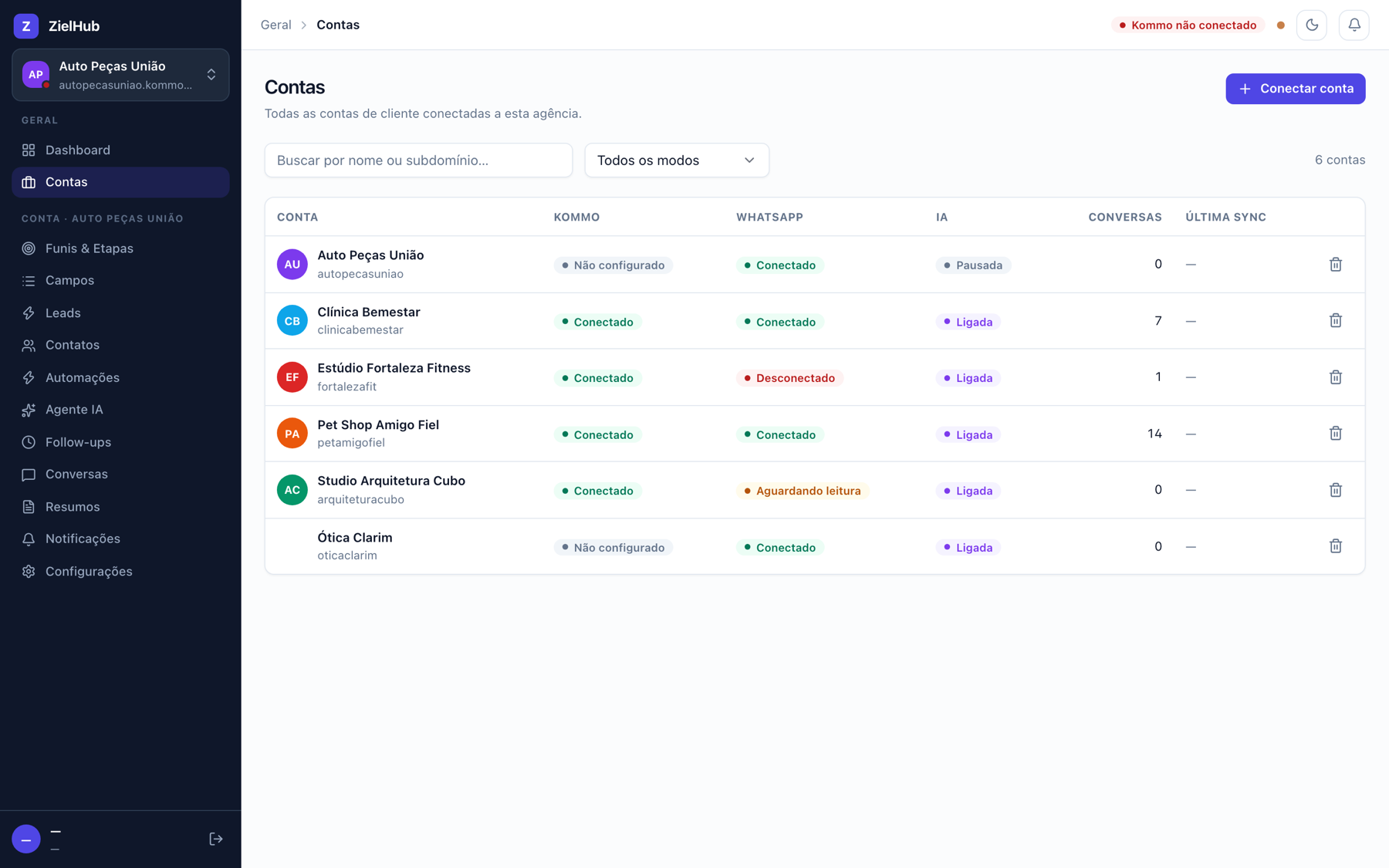The height and width of the screenshot is (868, 1389).
Task: Click the fortalezafit subdomain text
Action: 347,387
